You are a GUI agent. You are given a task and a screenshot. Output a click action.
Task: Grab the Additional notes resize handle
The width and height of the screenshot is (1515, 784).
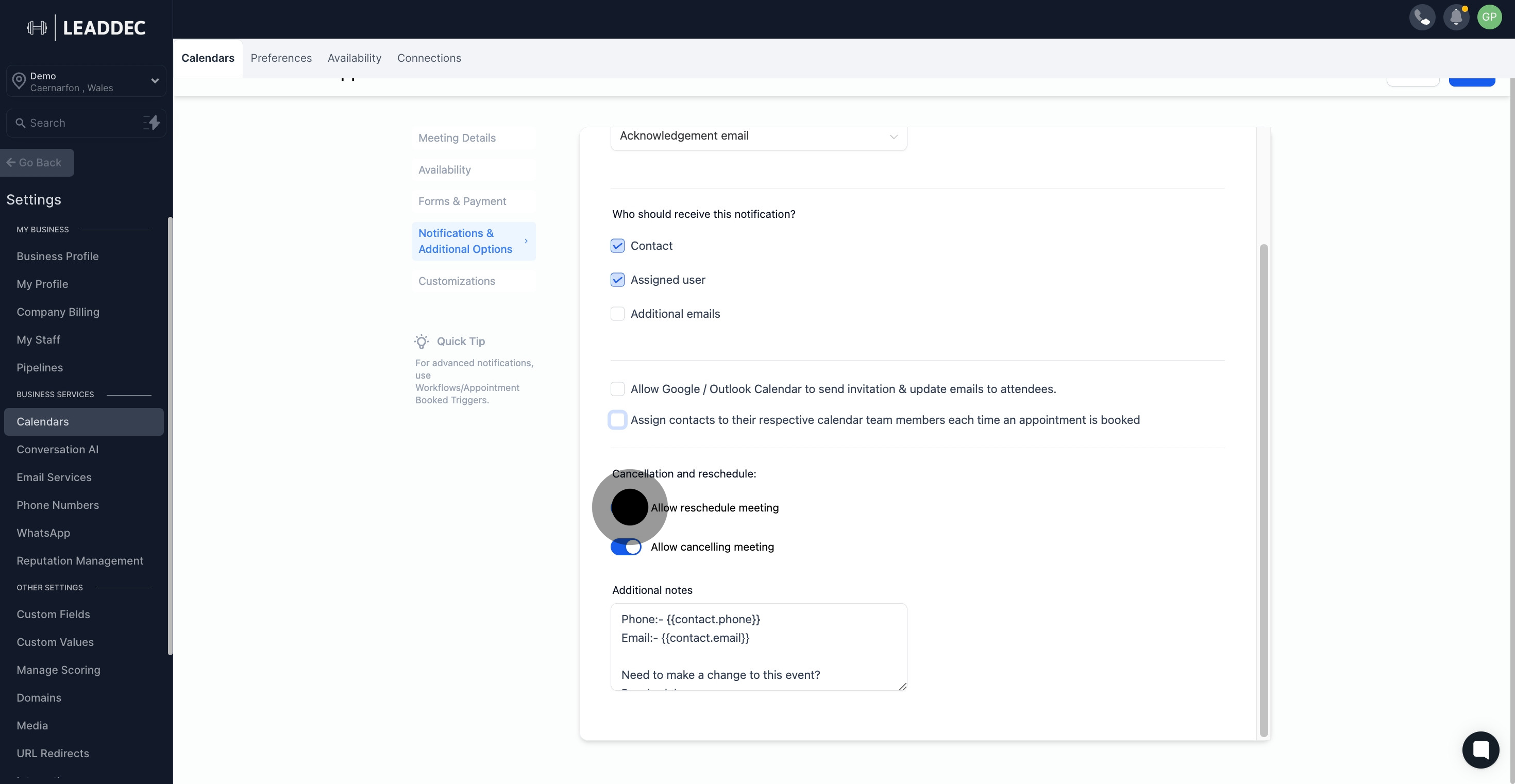coord(903,686)
